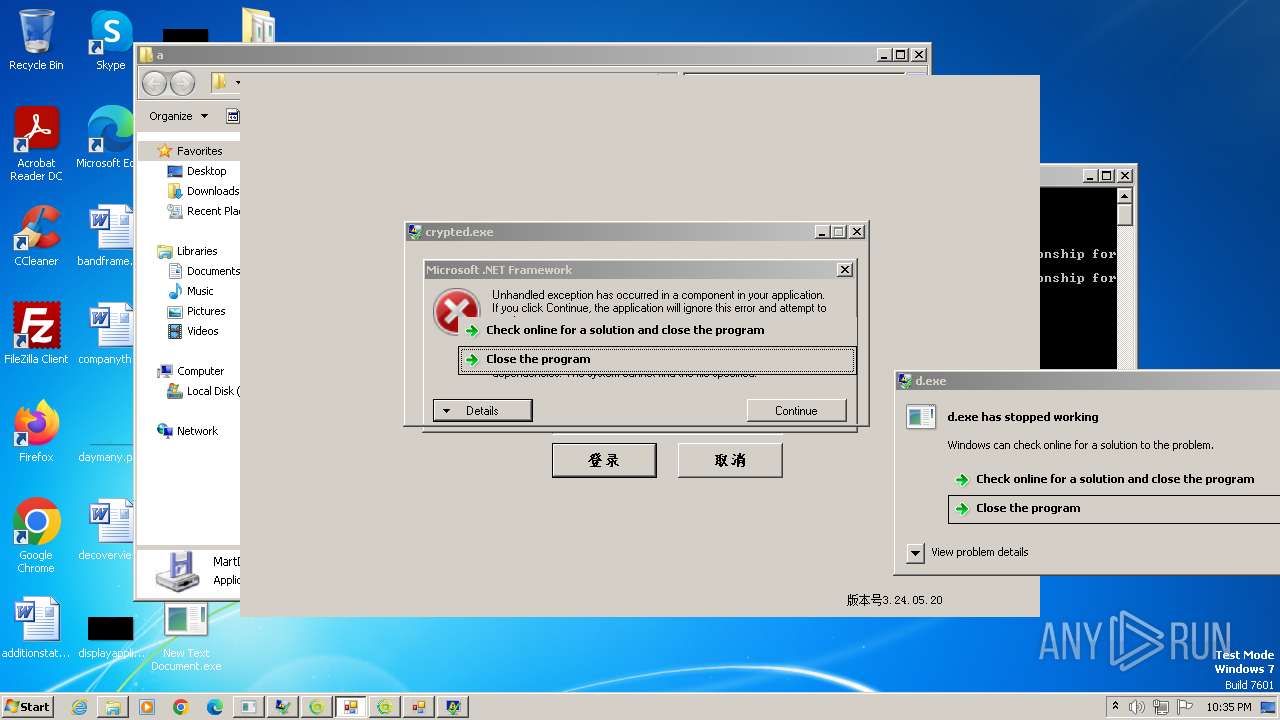Click the 取消 cancel button
This screenshot has width=1280, height=720.
click(730, 460)
